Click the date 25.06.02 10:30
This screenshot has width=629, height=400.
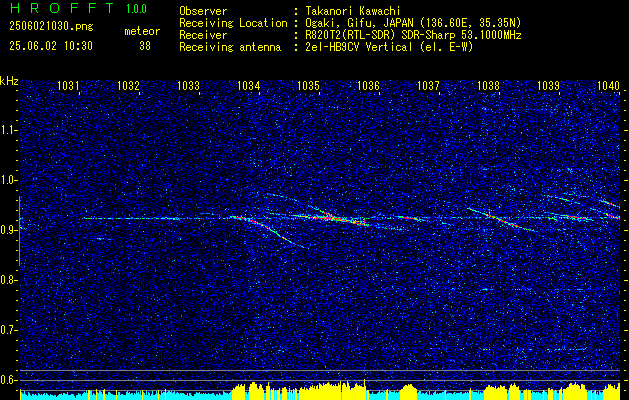51,46
